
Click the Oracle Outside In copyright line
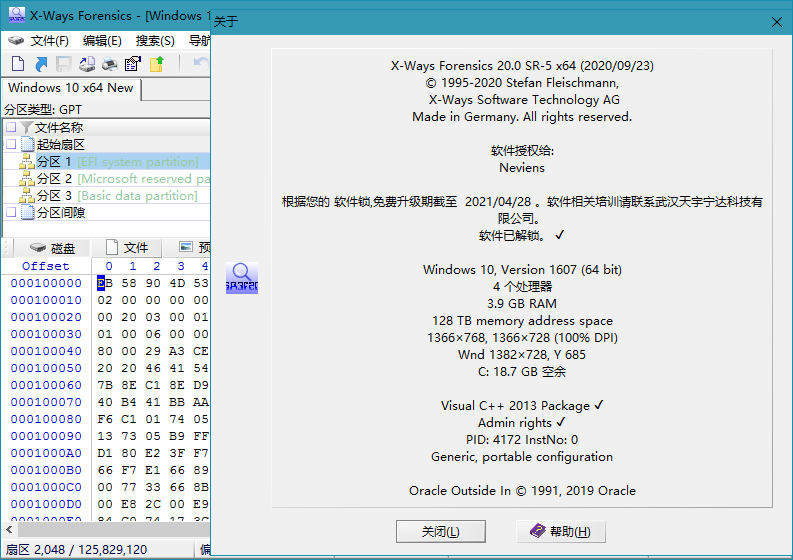point(522,491)
